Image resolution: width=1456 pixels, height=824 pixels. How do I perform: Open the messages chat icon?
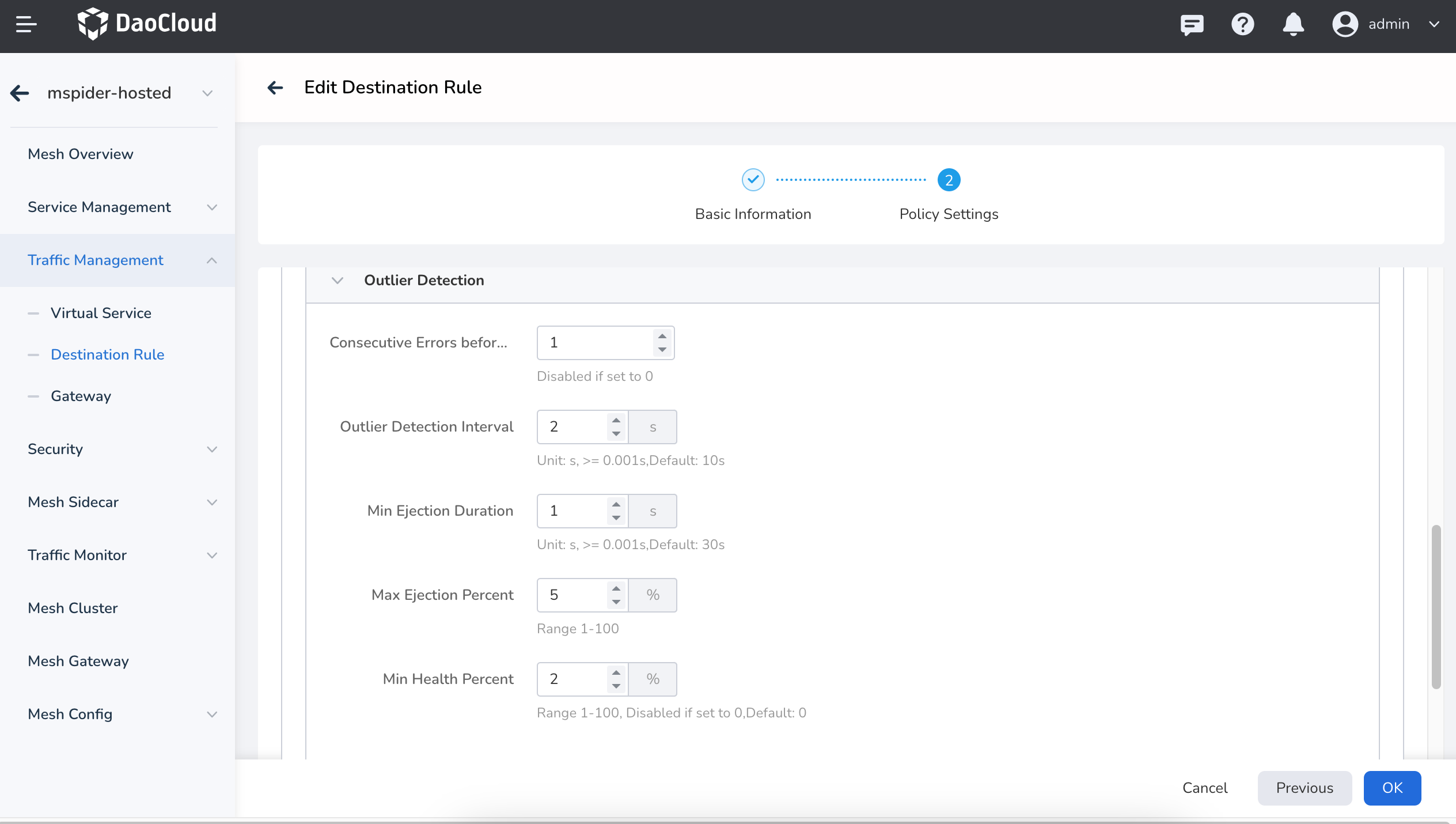1191,24
